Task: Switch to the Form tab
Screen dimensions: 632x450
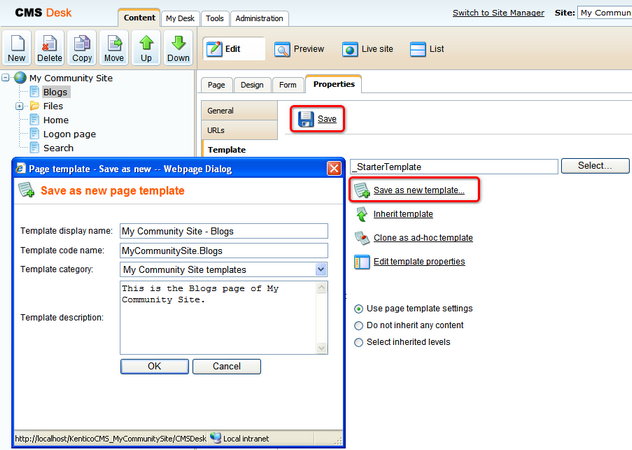Action: tap(287, 85)
